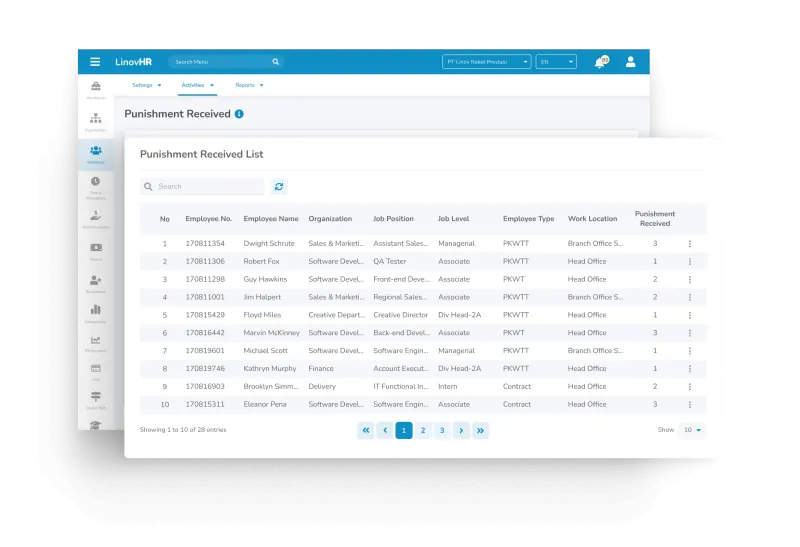Sort by Work Location column header
The height and width of the screenshot is (547, 800).
pos(592,218)
